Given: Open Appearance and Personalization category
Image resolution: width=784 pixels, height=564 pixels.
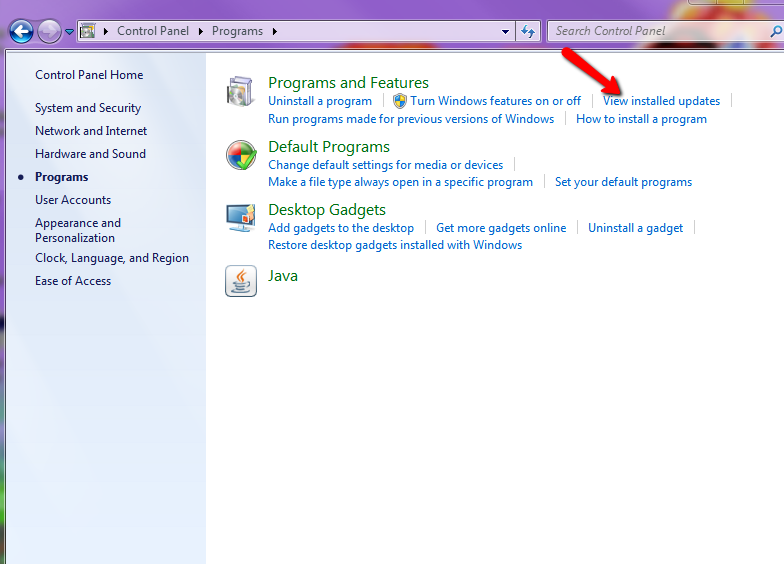Looking at the screenshot, I should [78, 230].
